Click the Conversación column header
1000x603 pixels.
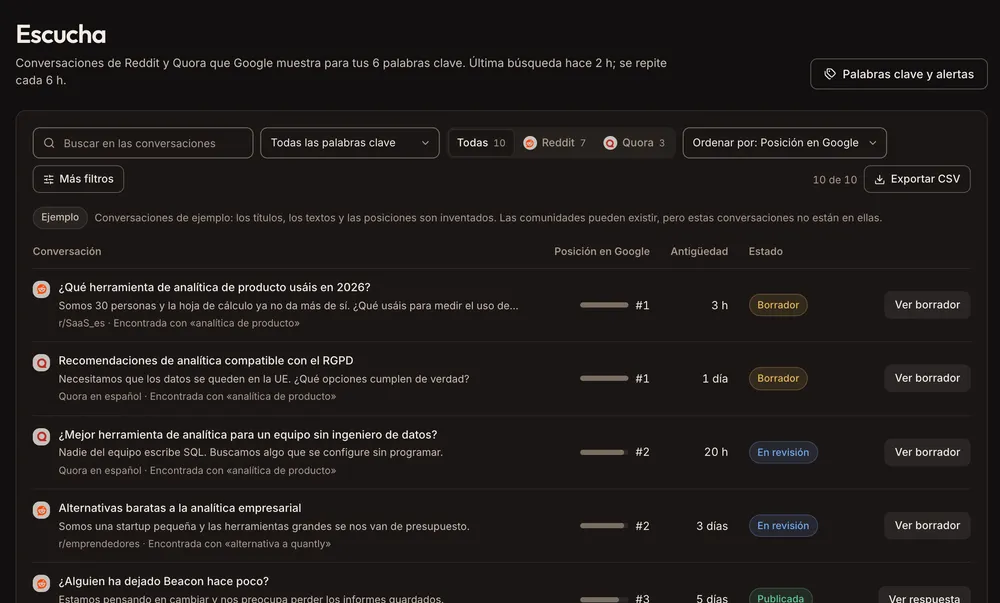click(67, 251)
